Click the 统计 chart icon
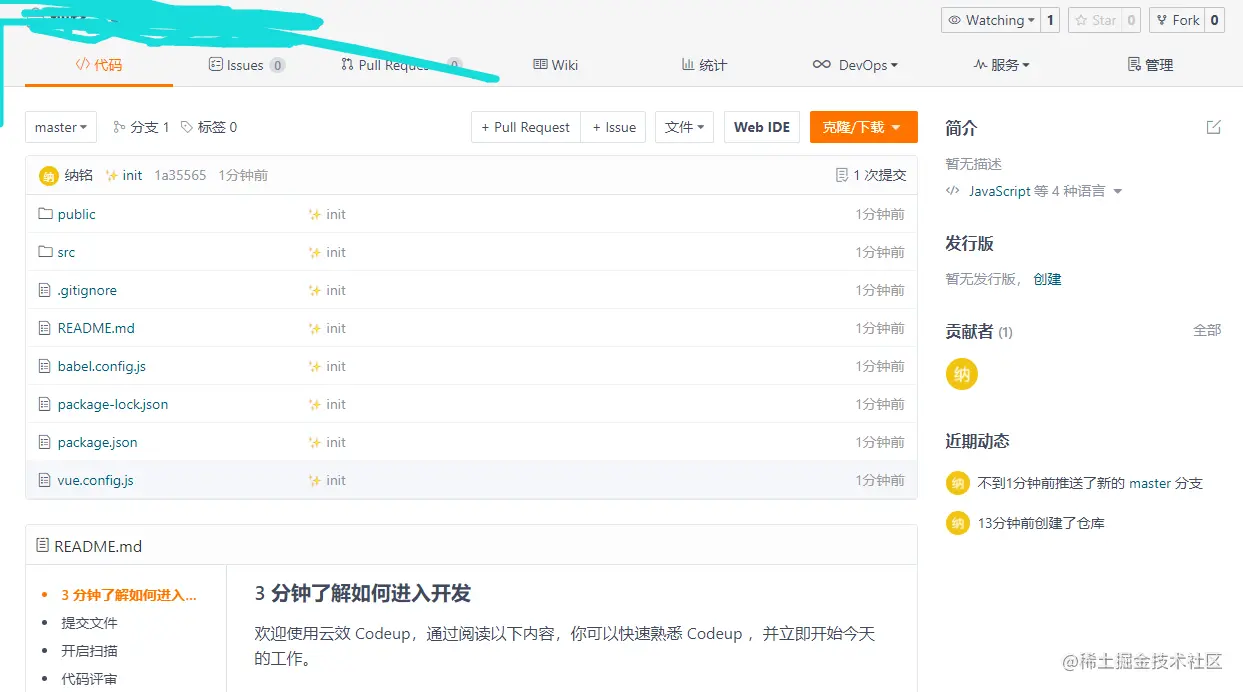 [688, 64]
